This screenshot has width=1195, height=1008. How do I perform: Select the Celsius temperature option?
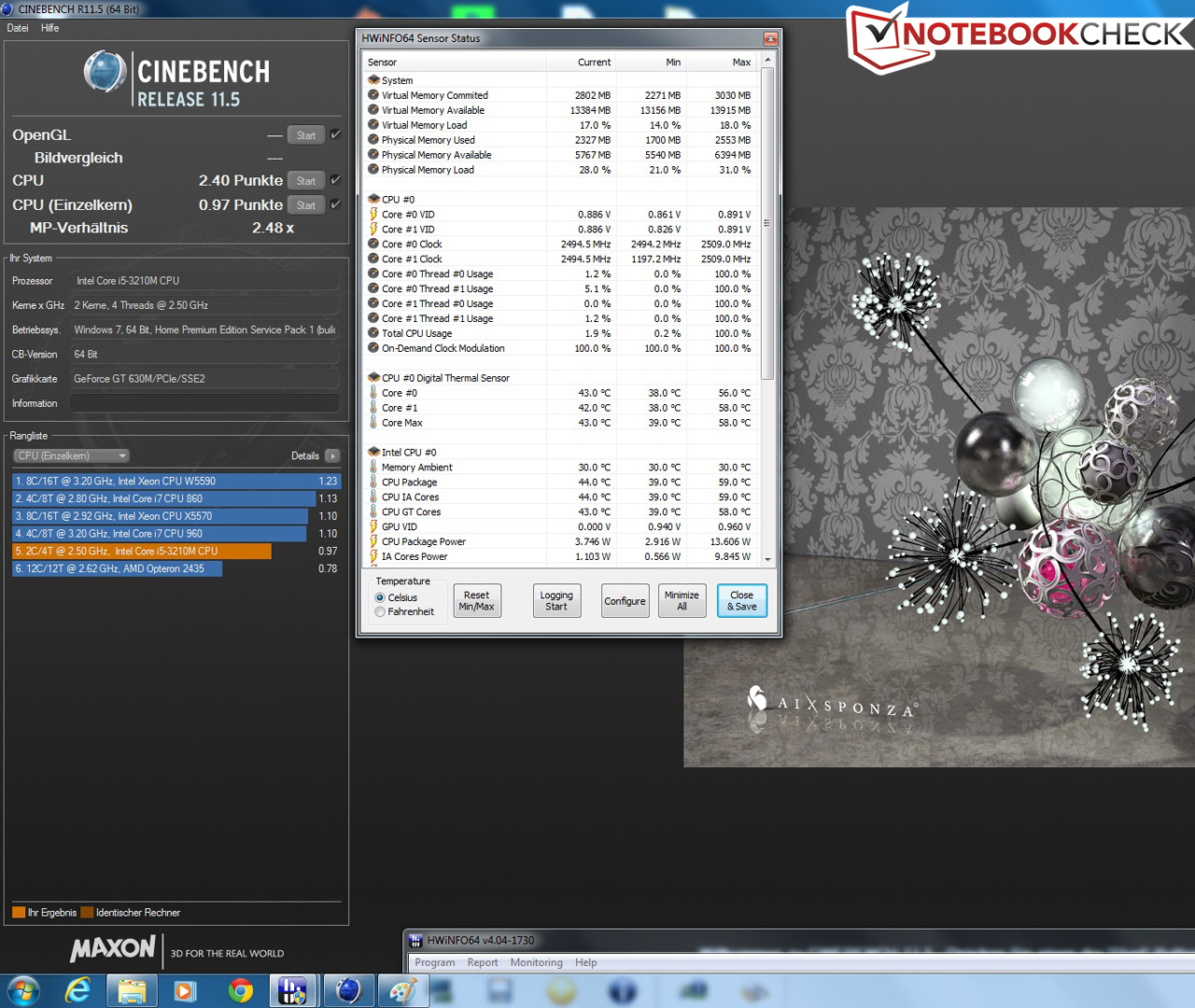pyautogui.click(x=380, y=597)
